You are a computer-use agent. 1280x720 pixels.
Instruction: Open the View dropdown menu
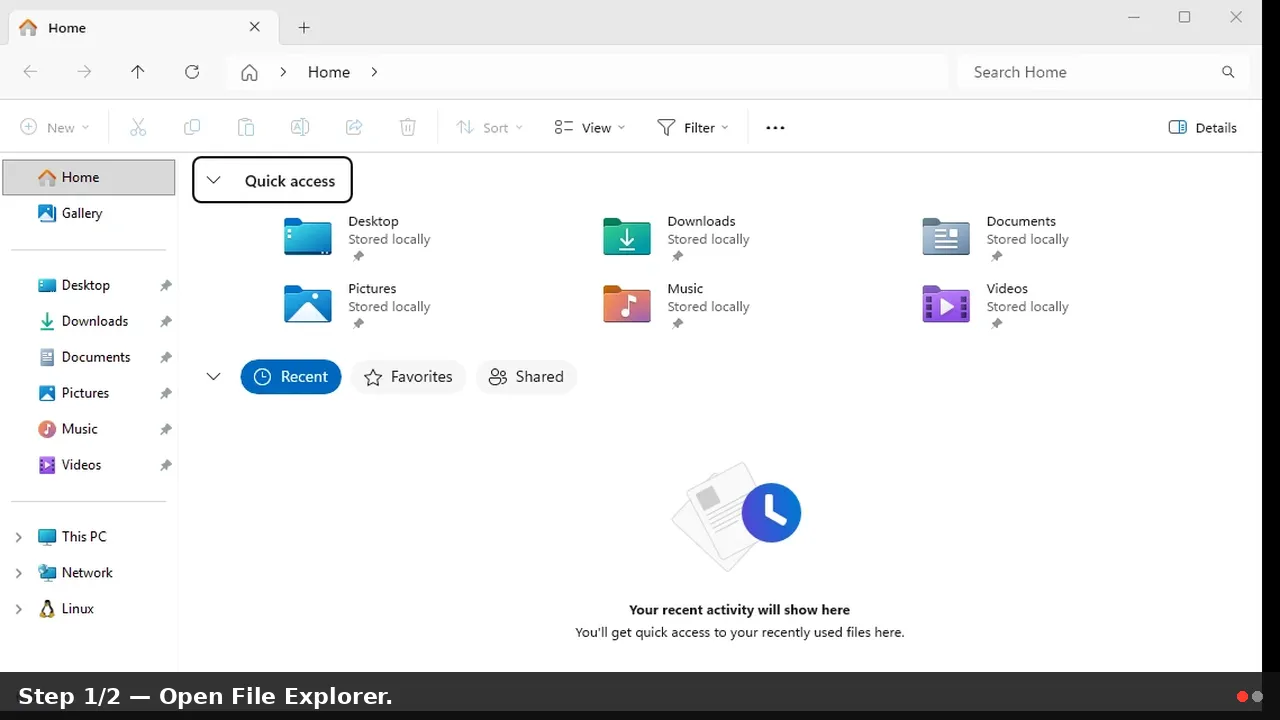click(590, 128)
